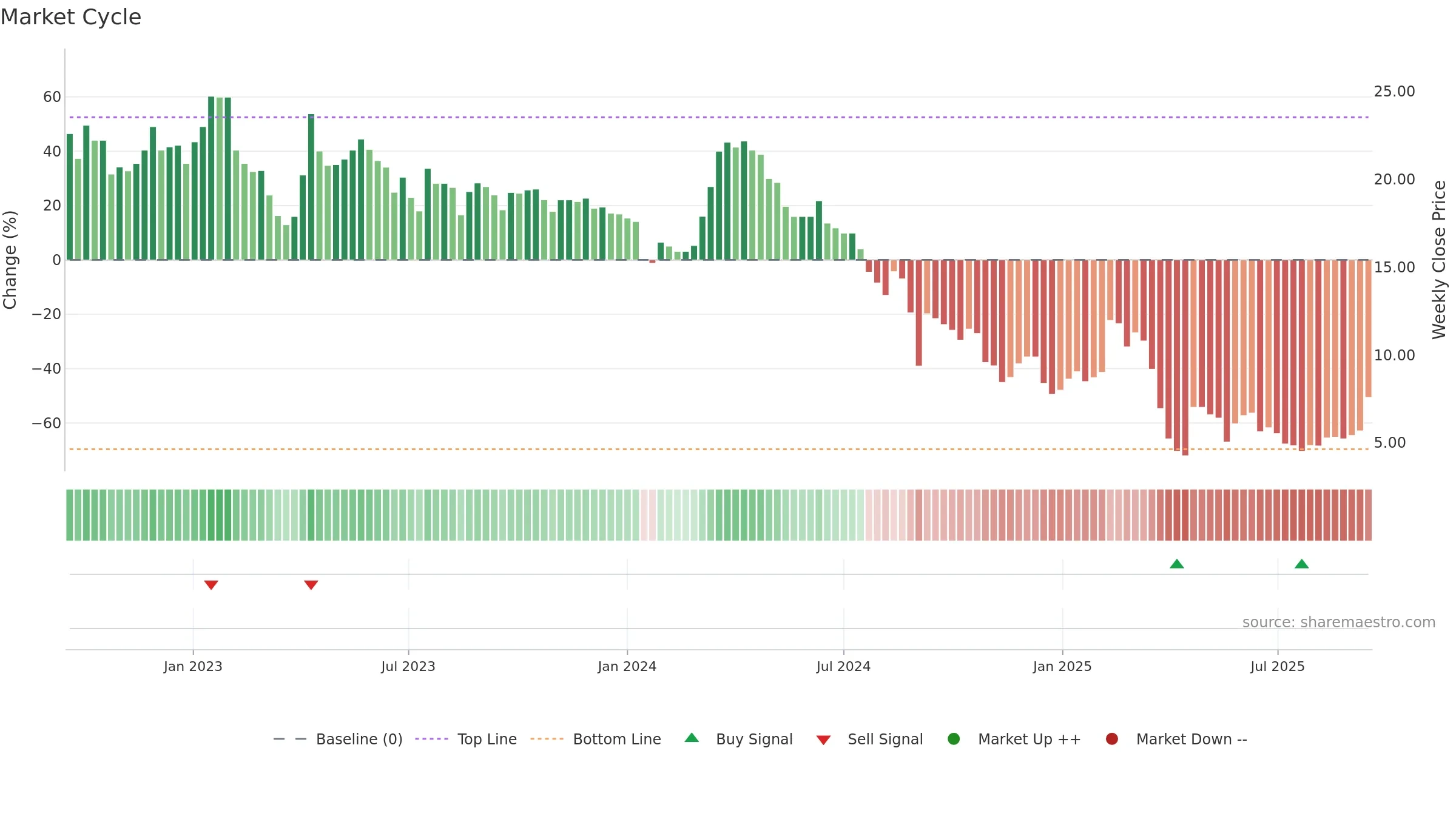The width and height of the screenshot is (1456, 819).
Task: Click the Jul 2025 x-axis label
Action: click(x=1278, y=667)
